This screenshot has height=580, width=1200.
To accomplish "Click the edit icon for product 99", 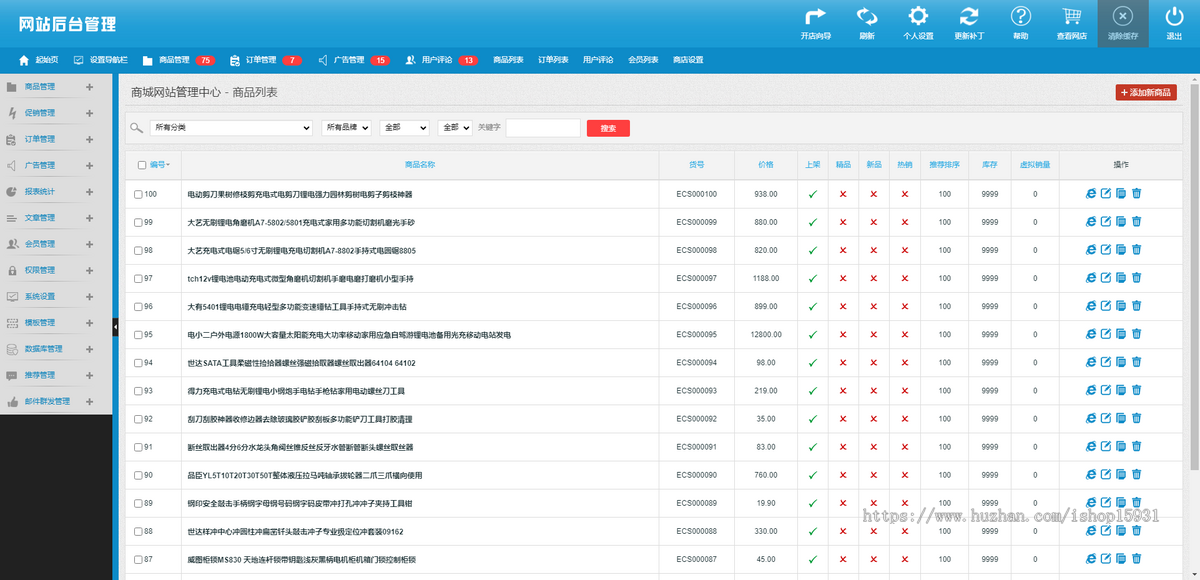I will click(1106, 222).
